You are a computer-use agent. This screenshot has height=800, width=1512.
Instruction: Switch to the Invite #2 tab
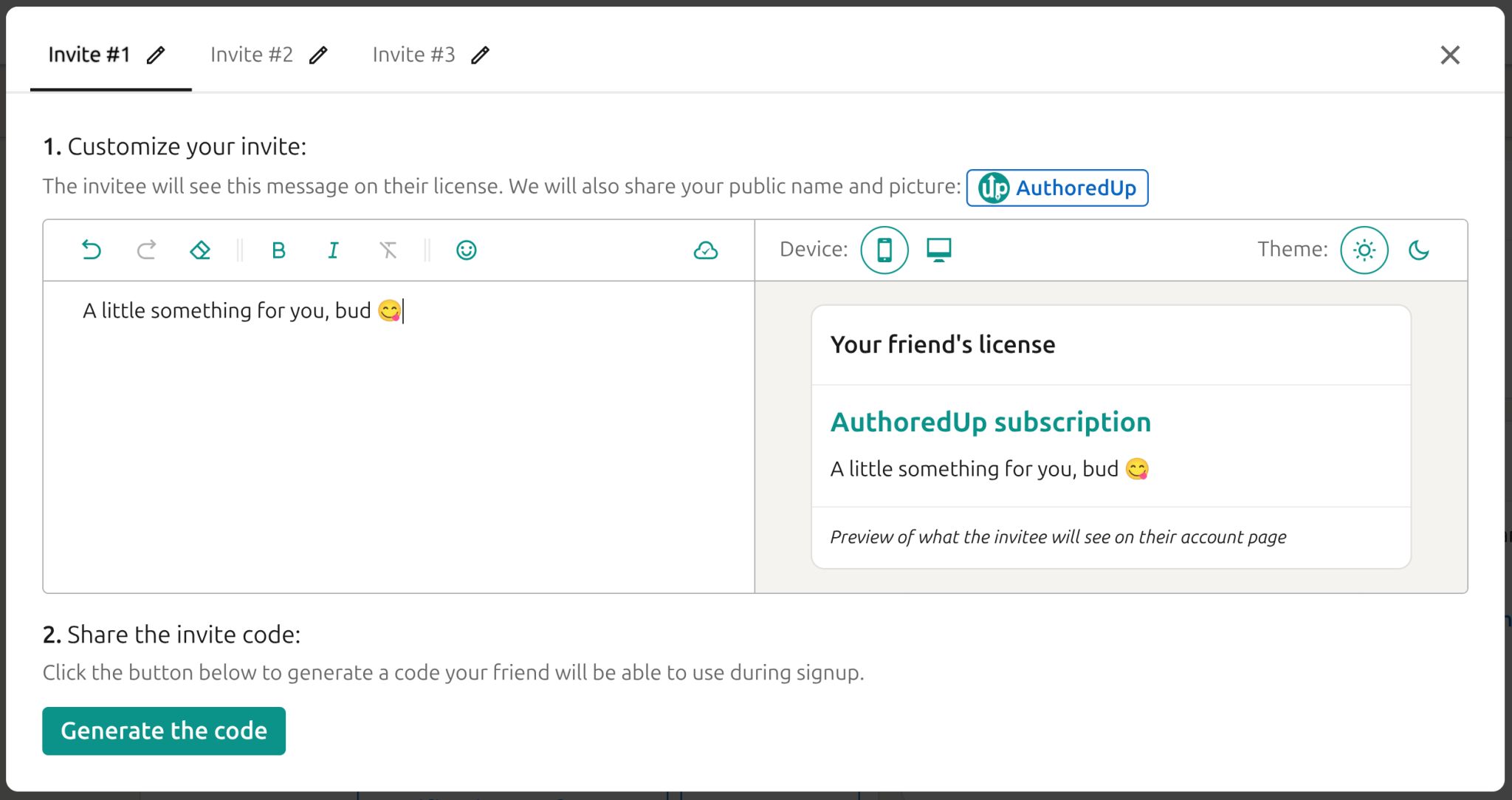tap(252, 55)
